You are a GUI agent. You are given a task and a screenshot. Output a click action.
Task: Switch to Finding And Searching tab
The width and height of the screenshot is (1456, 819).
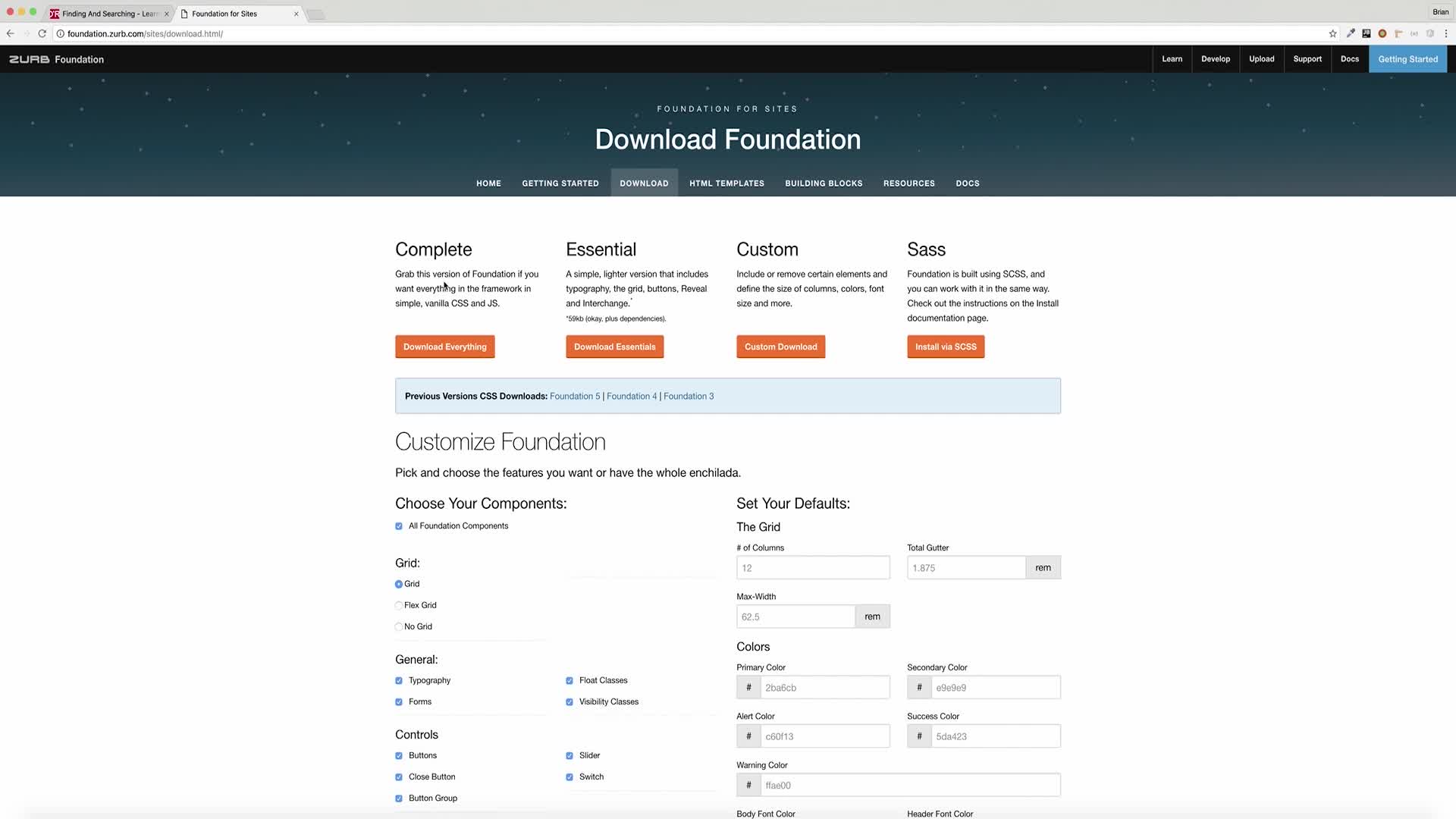(108, 14)
